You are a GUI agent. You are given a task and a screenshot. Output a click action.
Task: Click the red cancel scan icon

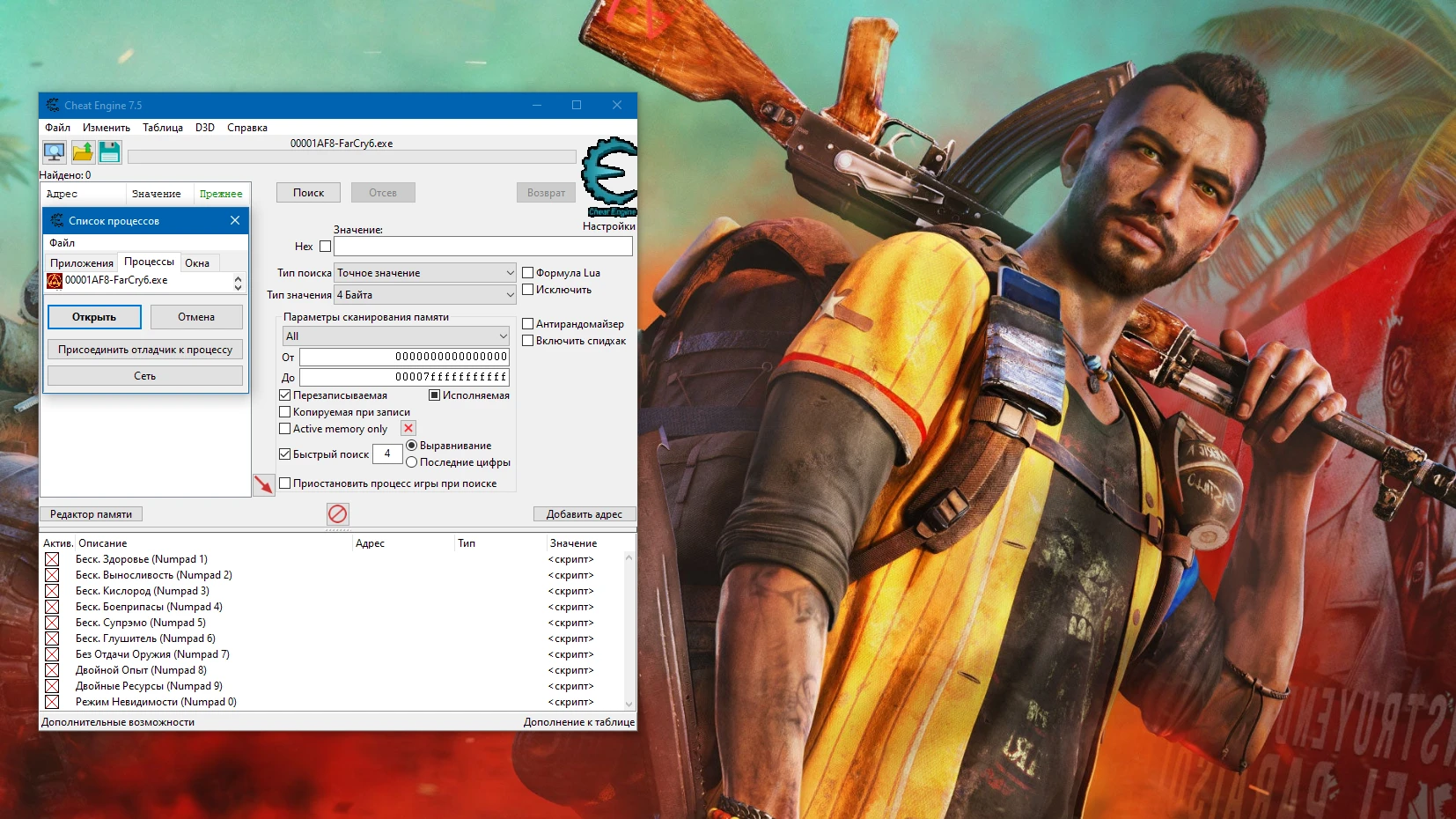point(338,514)
